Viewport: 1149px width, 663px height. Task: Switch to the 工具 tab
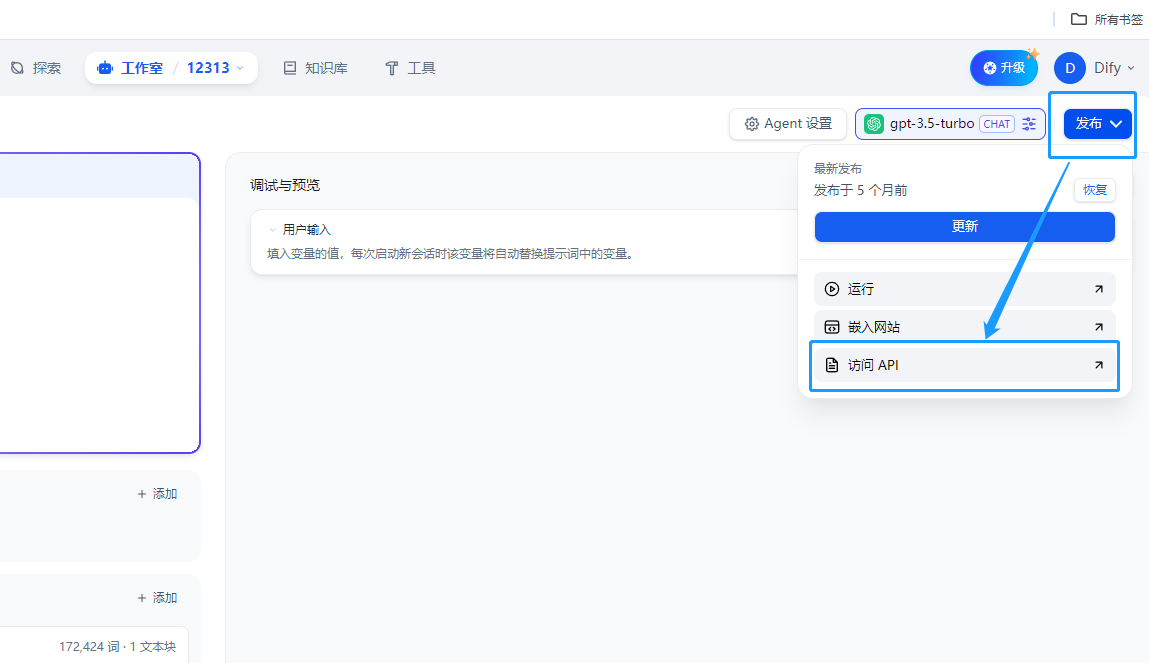[410, 68]
